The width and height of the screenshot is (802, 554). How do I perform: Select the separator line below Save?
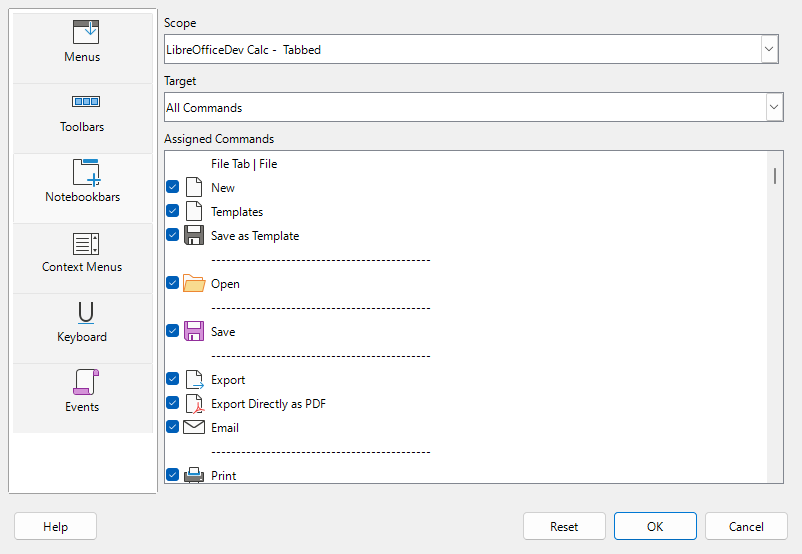[x=321, y=356]
